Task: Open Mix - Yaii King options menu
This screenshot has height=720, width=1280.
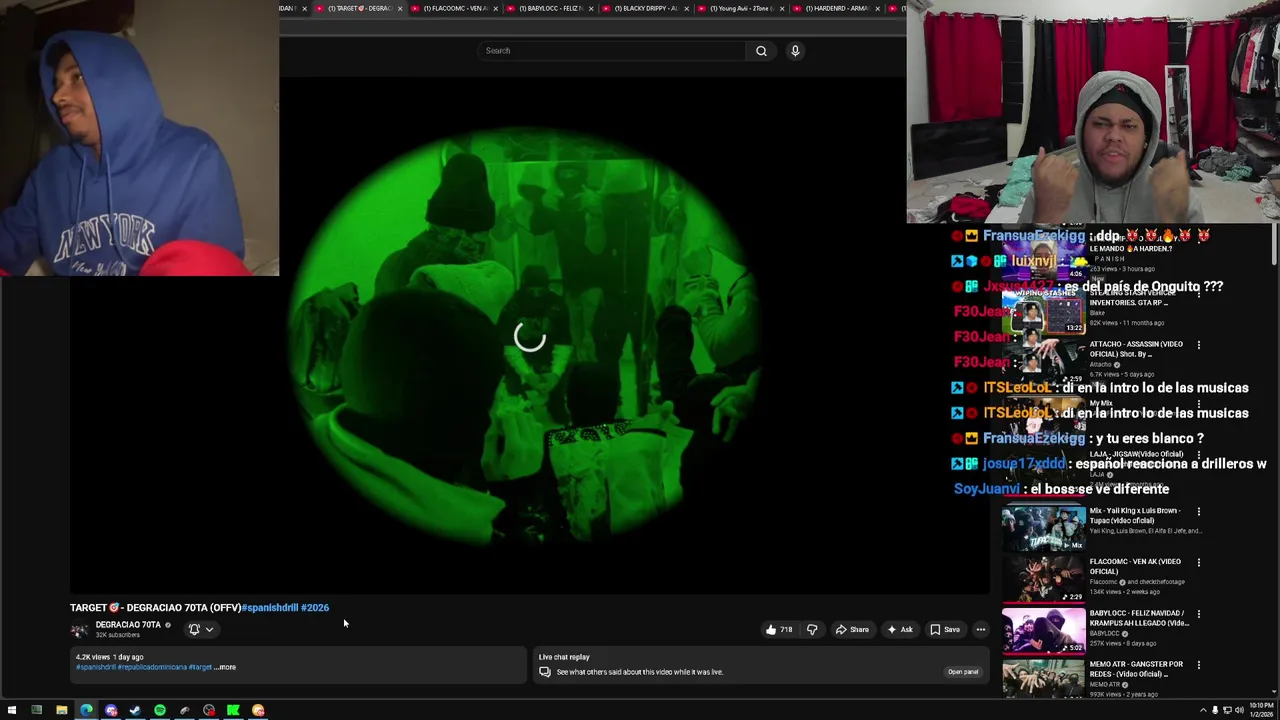Action: pos(1199,512)
